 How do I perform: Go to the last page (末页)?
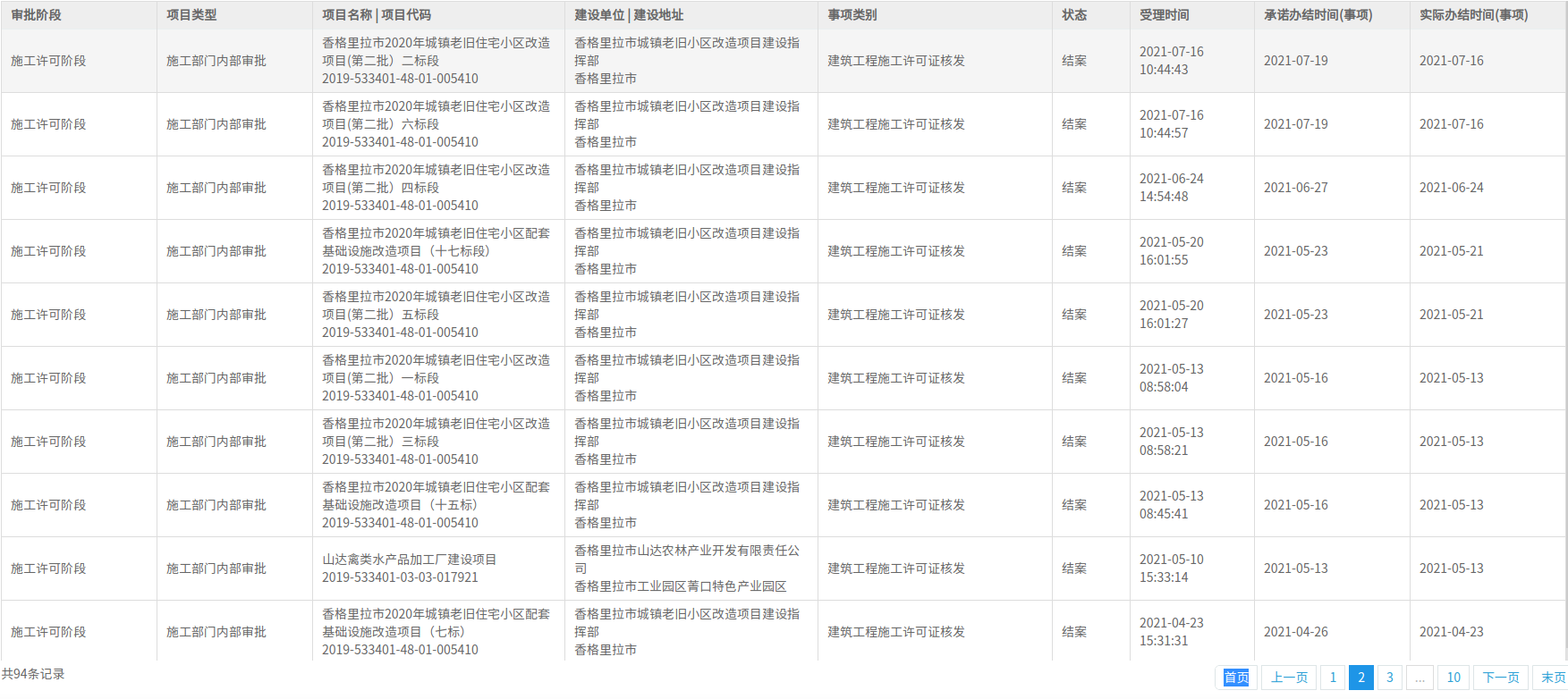[x=1553, y=678]
